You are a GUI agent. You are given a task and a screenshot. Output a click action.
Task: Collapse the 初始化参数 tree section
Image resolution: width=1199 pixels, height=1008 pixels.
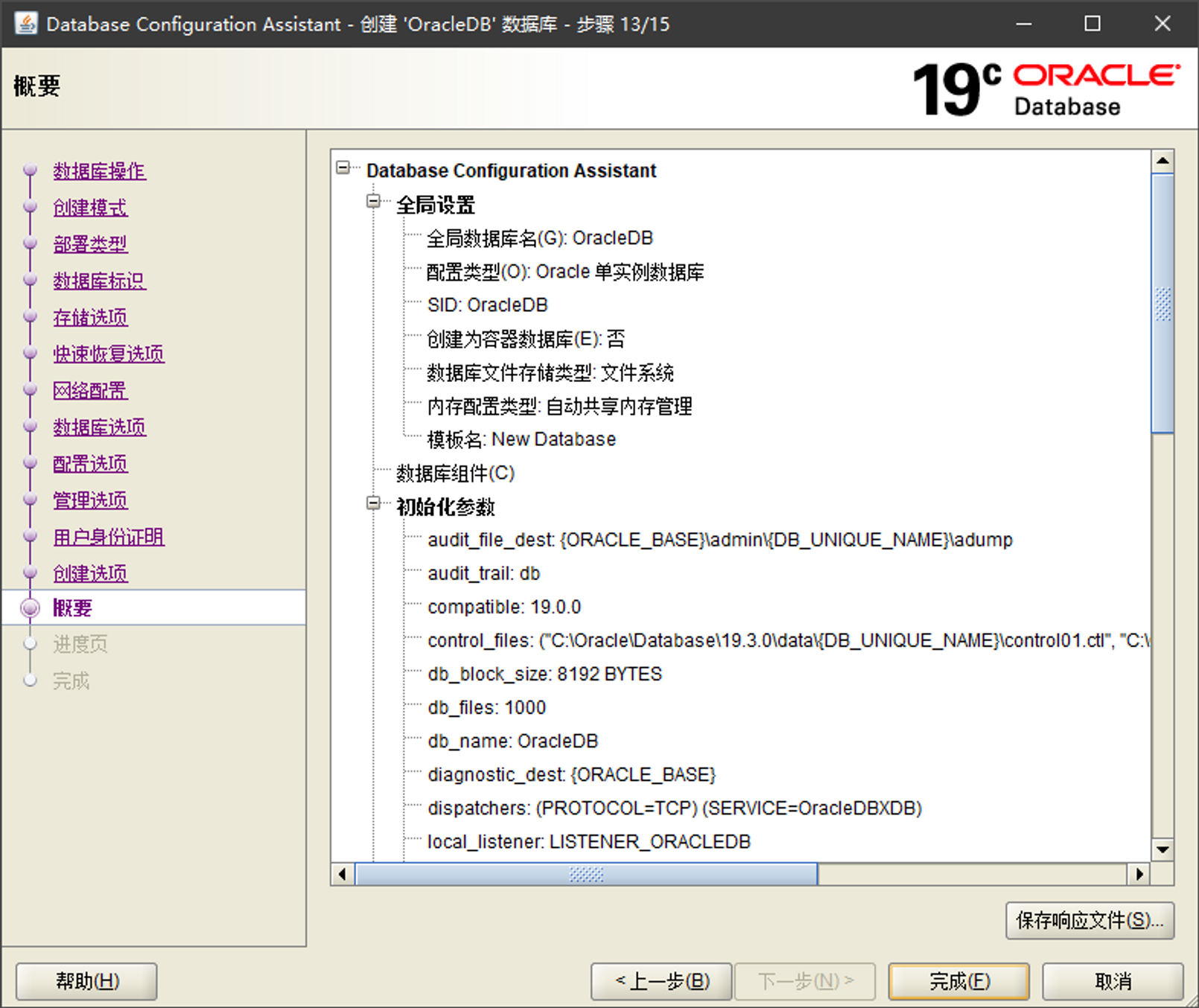pyautogui.click(x=374, y=503)
